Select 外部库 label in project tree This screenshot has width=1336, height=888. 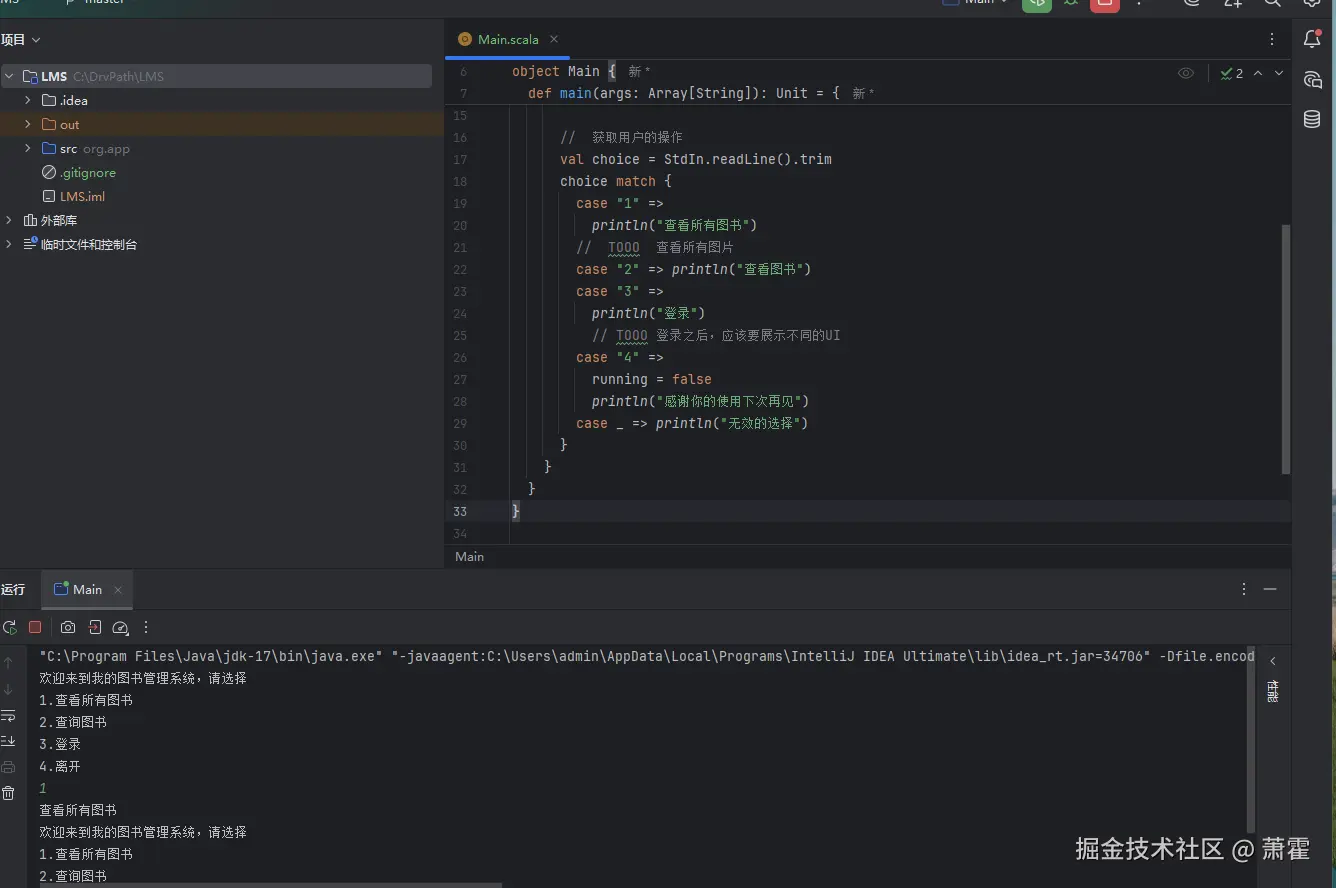(x=59, y=220)
